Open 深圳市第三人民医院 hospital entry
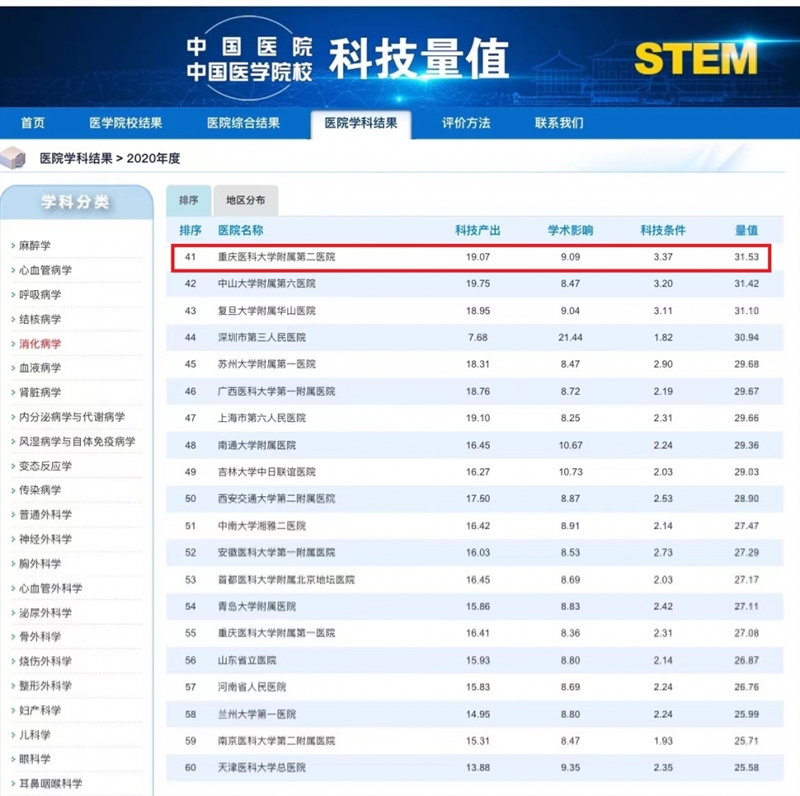Image resolution: width=800 pixels, height=796 pixels. click(x=262, y=338)
